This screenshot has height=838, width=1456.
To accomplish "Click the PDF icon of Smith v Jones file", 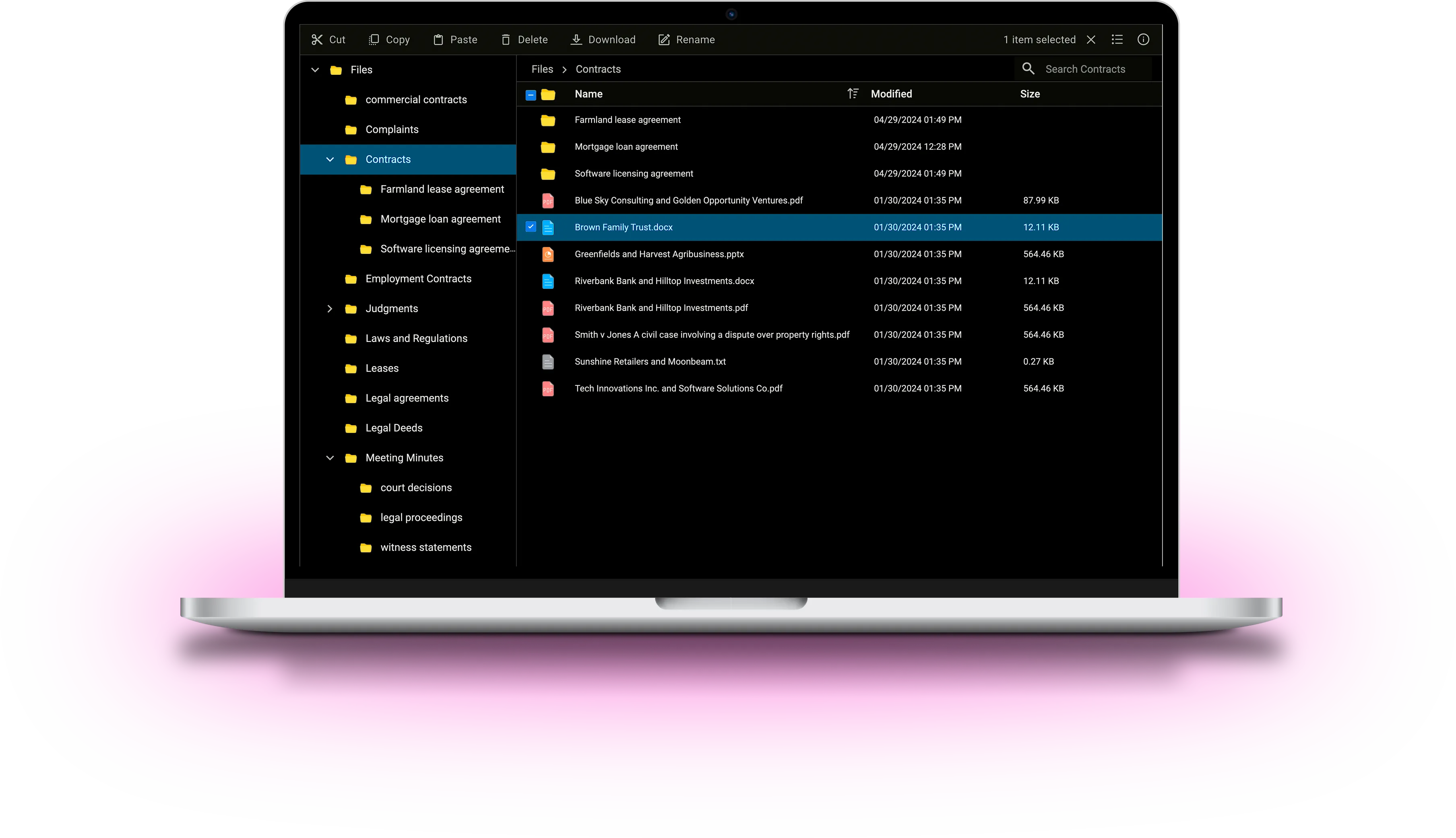I will [548, 335].
